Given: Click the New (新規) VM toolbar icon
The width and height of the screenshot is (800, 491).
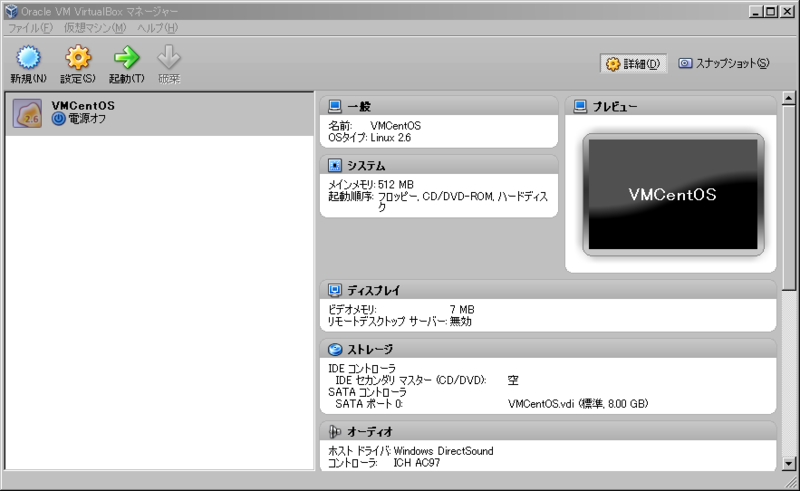Looking at the screenshot, I should 28,57.
